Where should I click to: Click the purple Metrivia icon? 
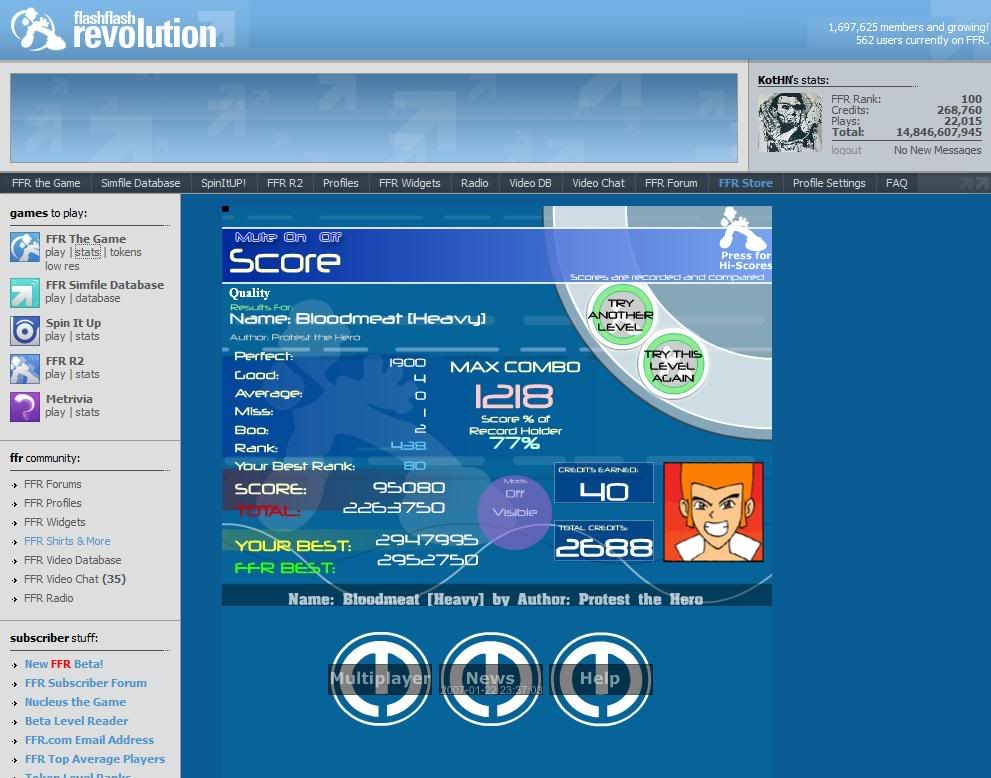click(x=25, y=406)
